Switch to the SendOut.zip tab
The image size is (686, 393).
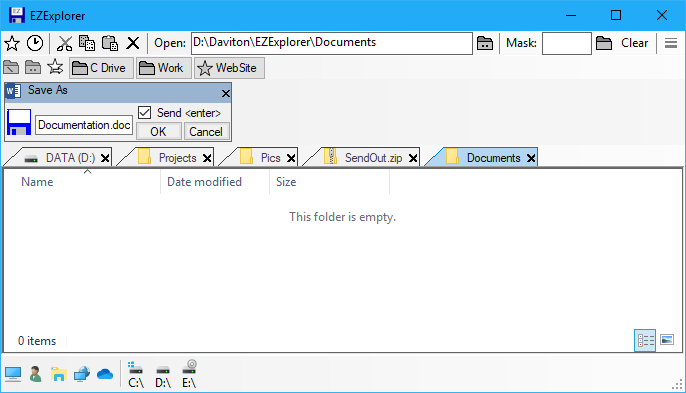click(363, 158)
